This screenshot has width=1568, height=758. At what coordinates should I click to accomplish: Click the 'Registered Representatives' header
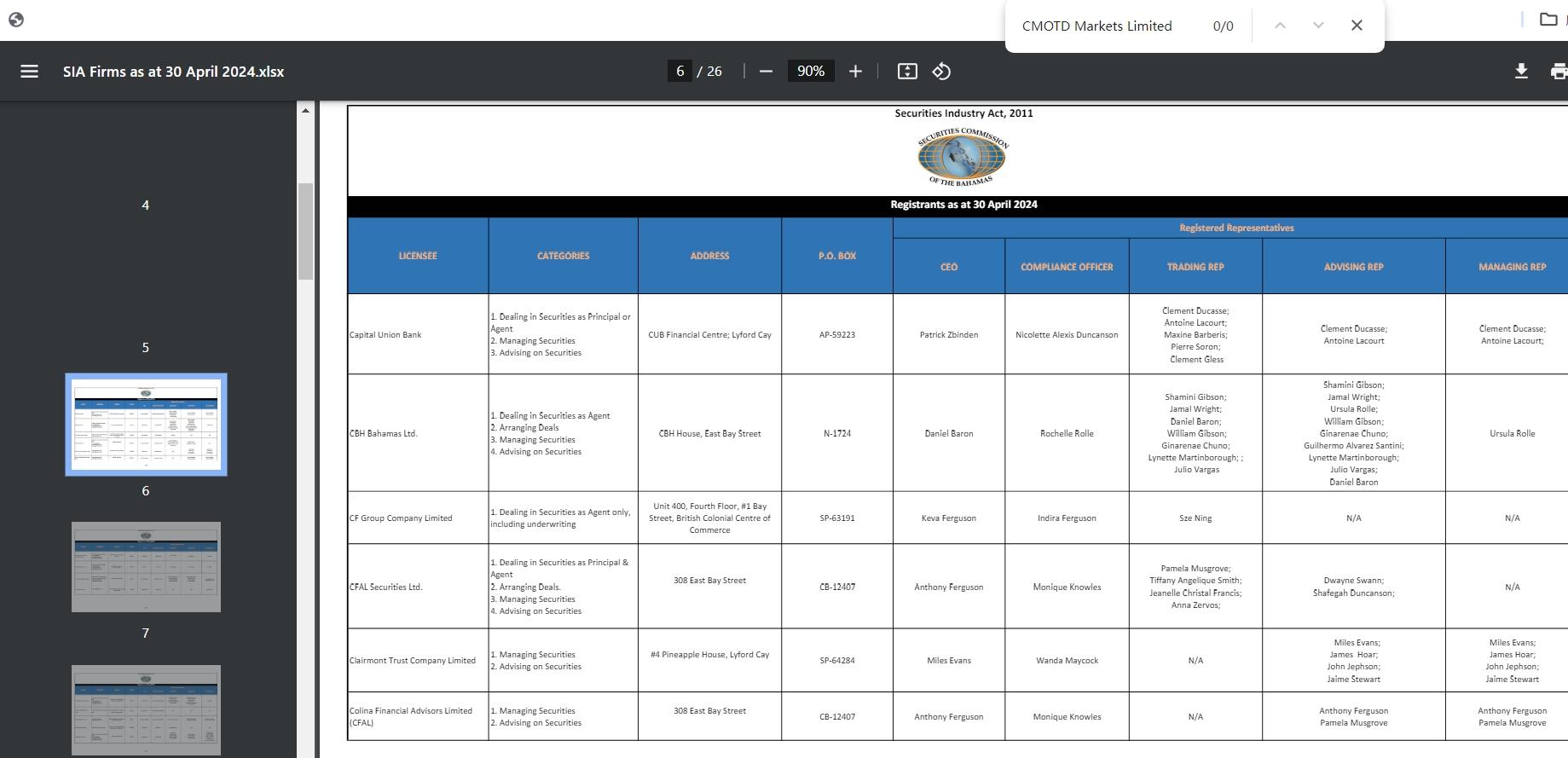1236,228
